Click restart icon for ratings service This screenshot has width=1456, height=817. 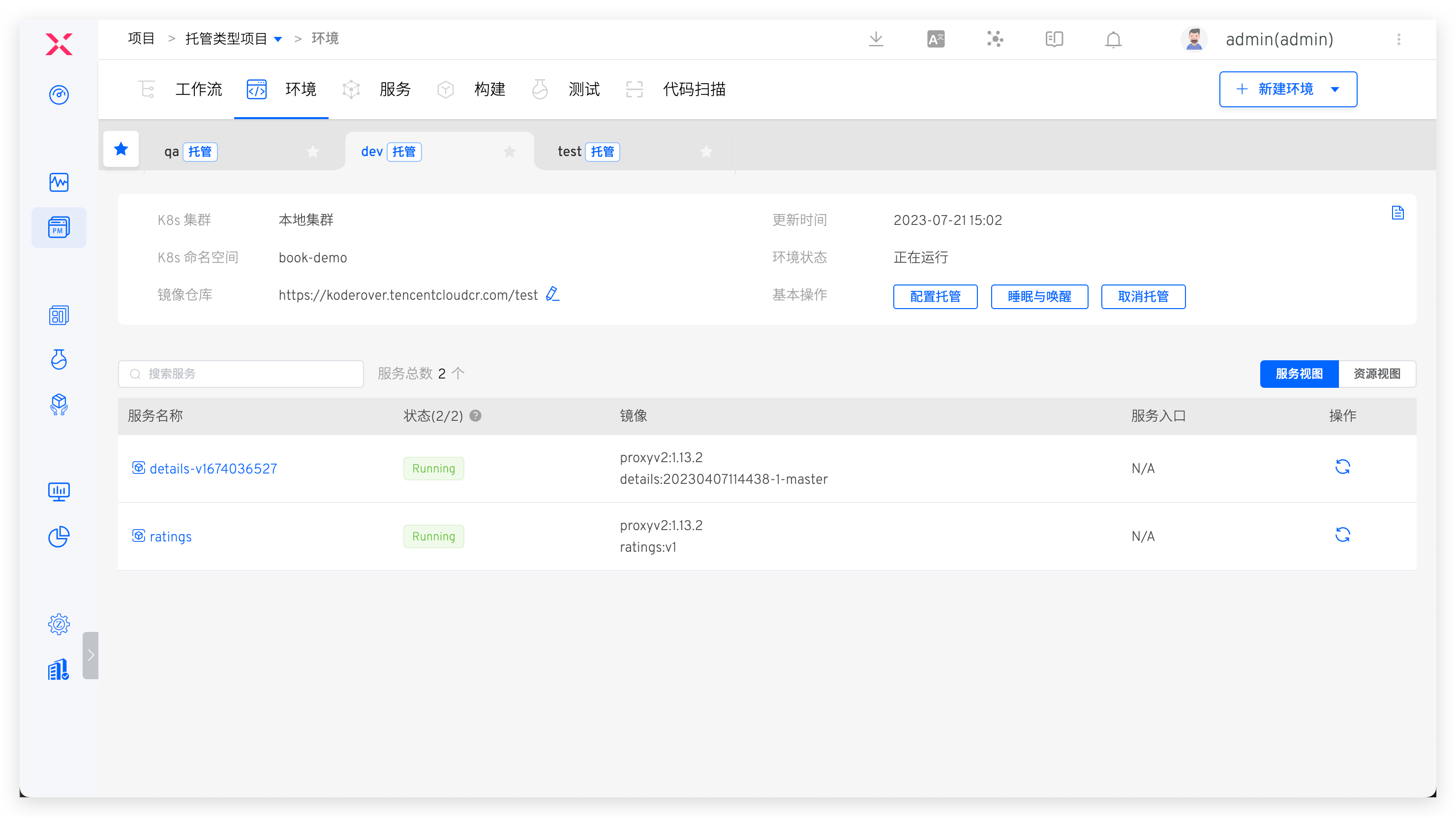coord(1342,534)
